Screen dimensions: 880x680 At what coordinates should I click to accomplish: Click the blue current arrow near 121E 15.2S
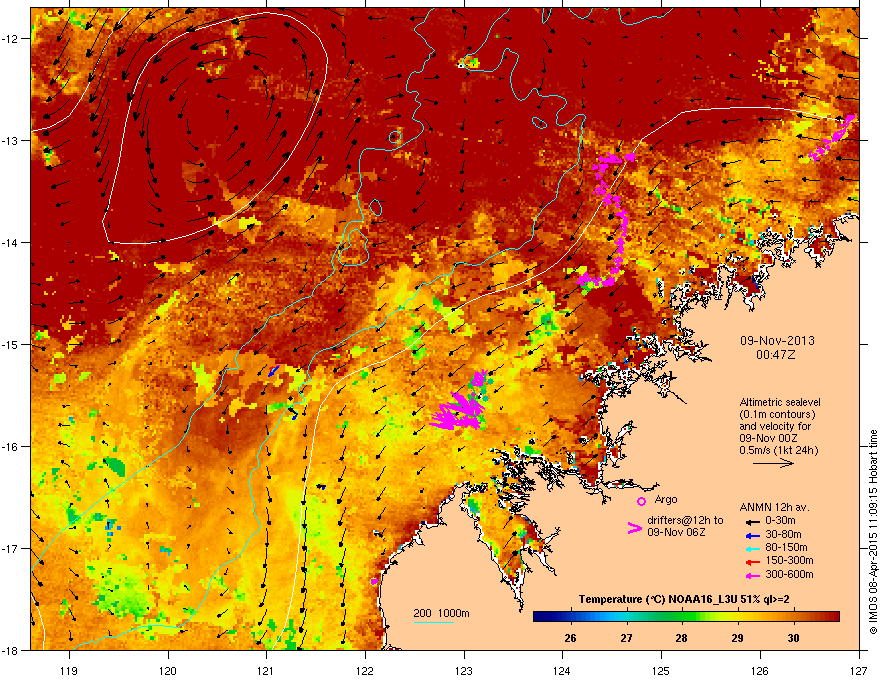pyautogui.click(x=273, y=371)
